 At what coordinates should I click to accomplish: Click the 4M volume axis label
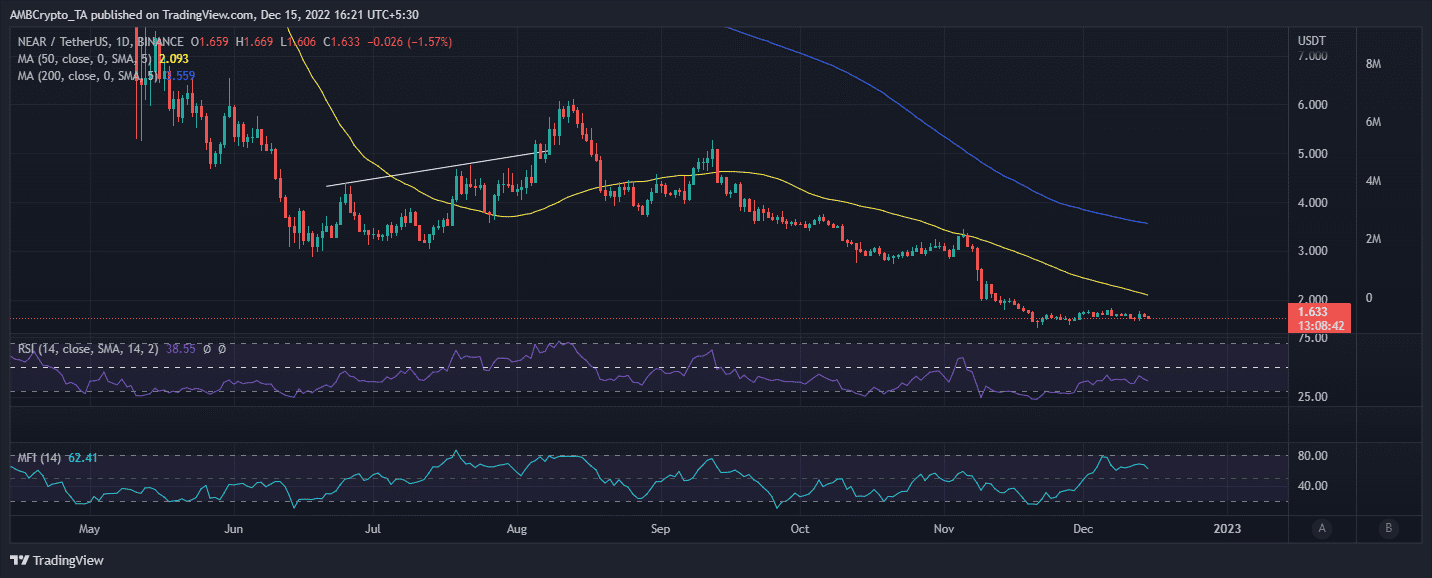[x=1374, y=181]
